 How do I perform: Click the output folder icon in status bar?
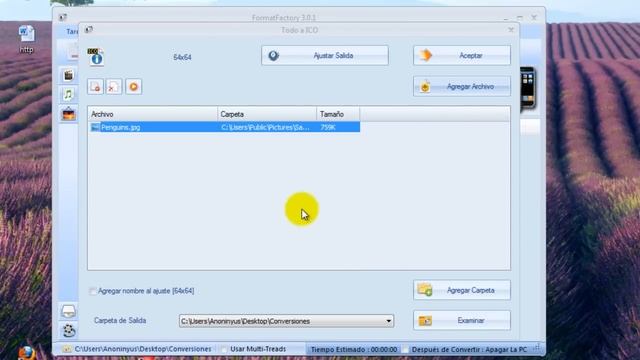click(x=67, y=349)
